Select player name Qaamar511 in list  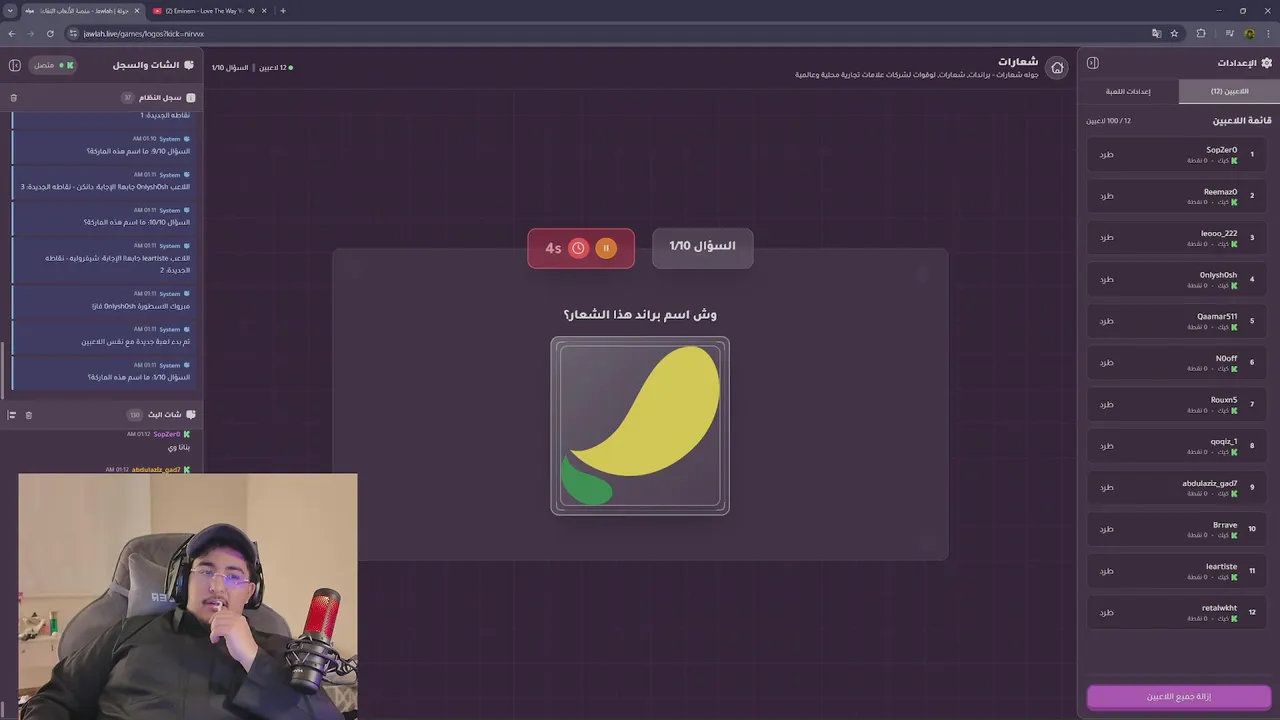[1217, 317]
